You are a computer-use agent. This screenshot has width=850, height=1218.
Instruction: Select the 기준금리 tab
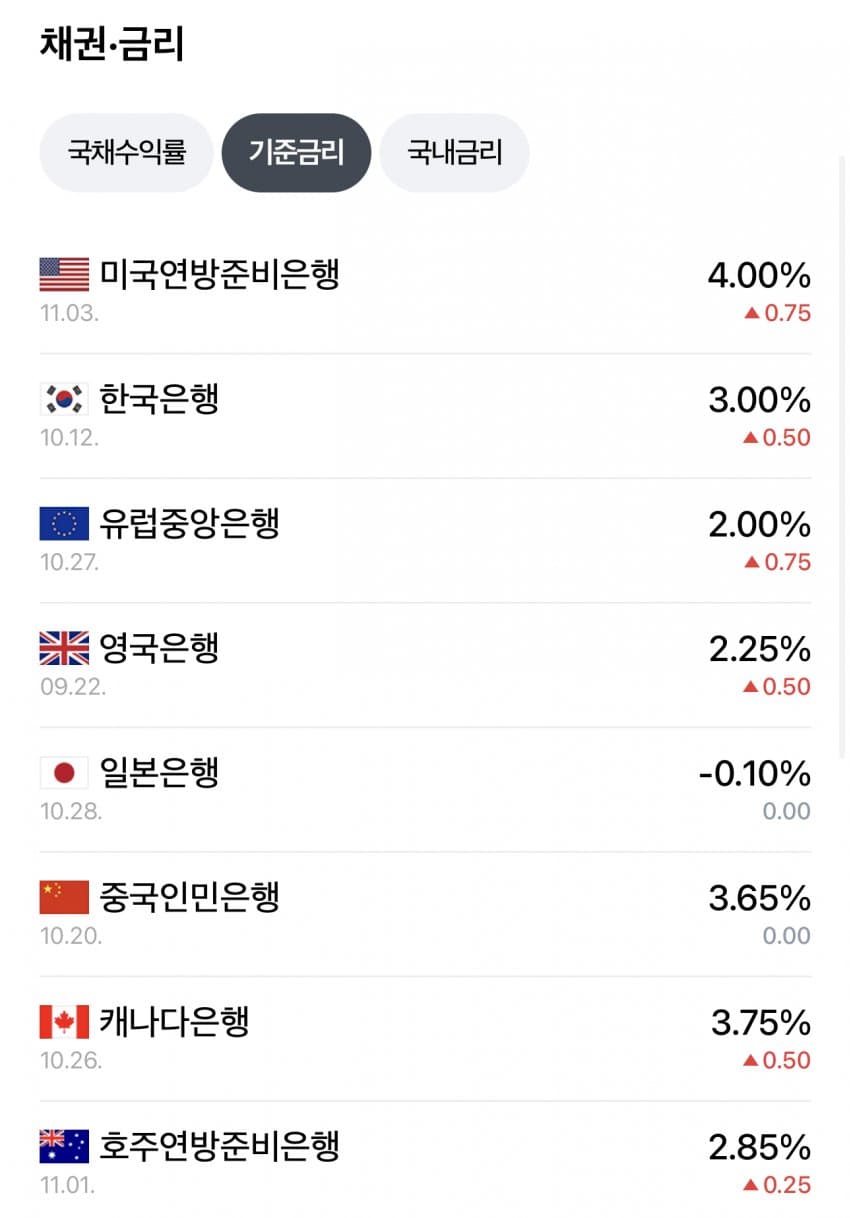tap(296, 152)
